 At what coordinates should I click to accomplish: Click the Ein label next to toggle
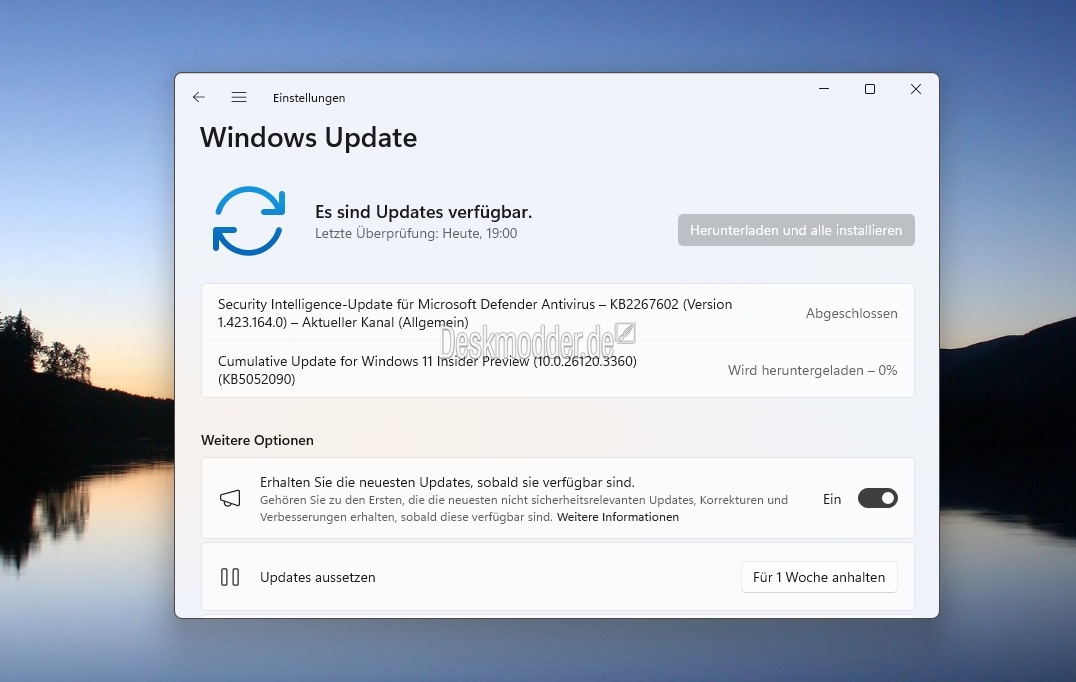tap(832, 499)
